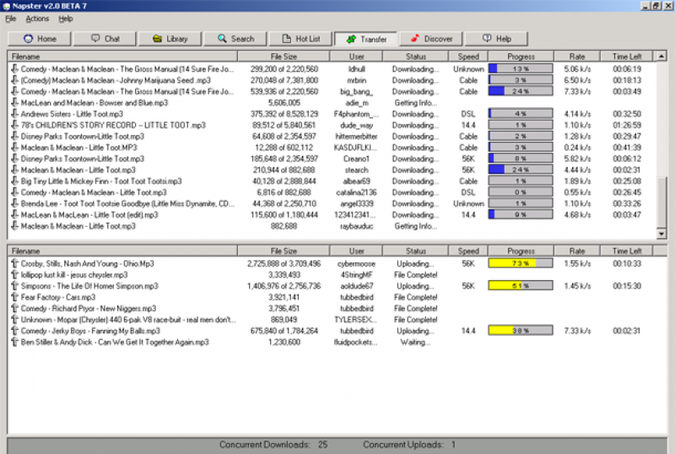Select Brenda Lee Toot Toot Tootsie download
Screen dimensions: 675x454
[120, 203]
